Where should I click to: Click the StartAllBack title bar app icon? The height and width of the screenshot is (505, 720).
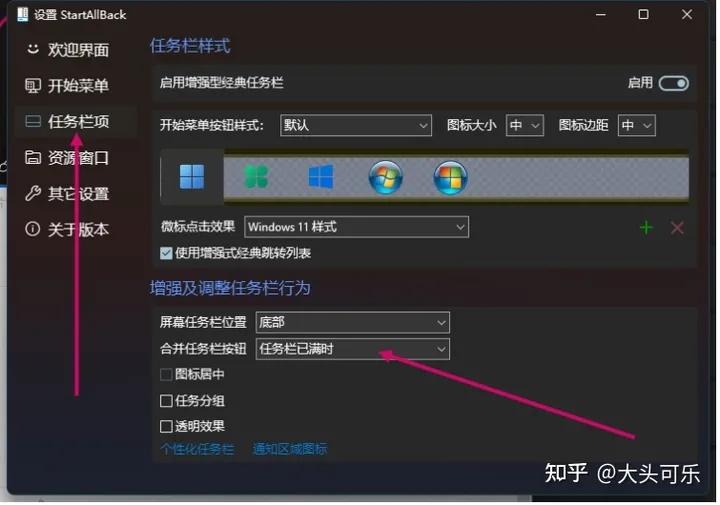click(x=21, y=15)
